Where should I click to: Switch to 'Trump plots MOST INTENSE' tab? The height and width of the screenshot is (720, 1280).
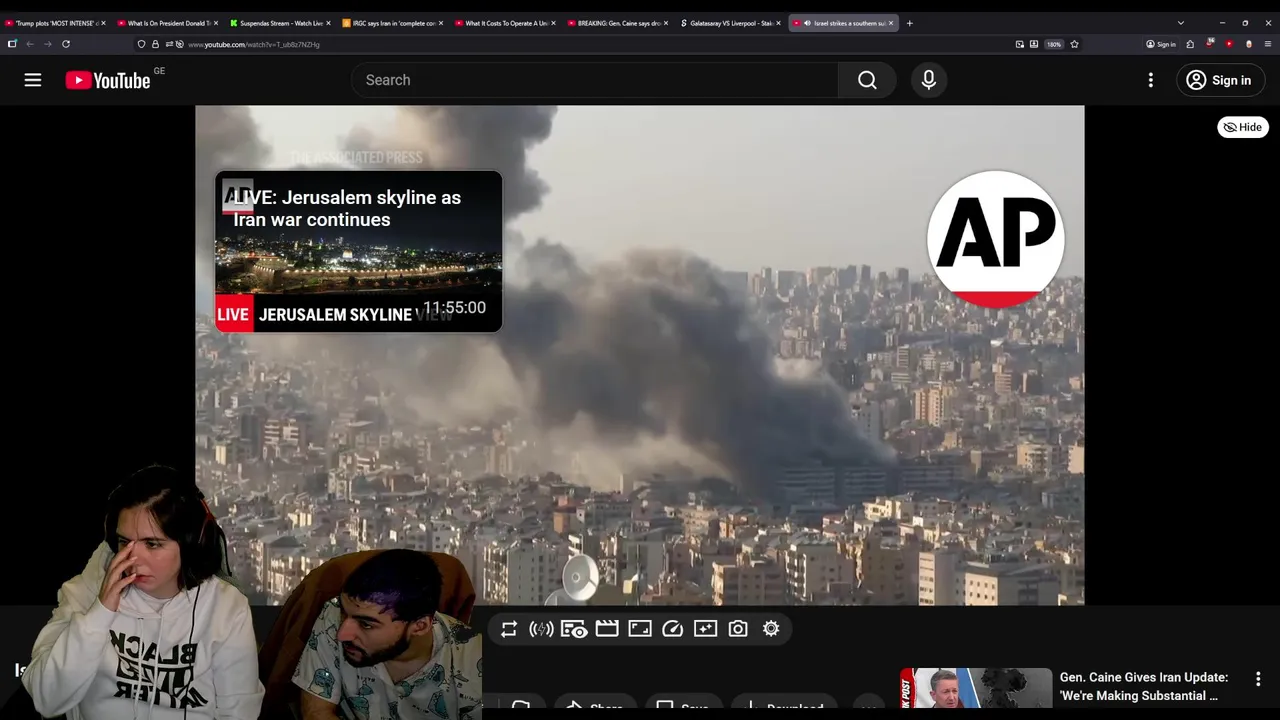pyautogui.click(x=55, y=23)
